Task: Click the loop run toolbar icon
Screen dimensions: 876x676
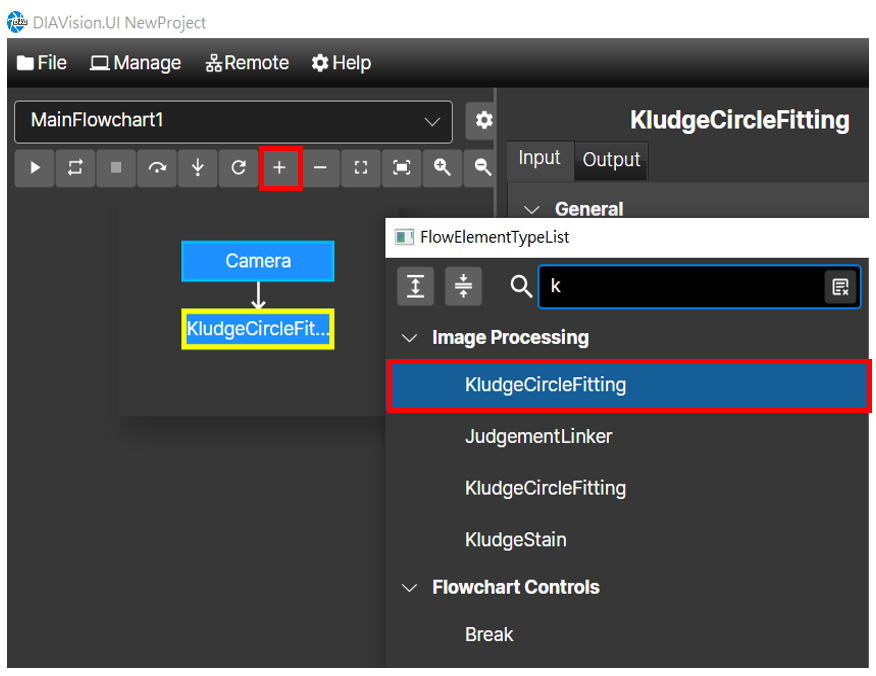Action: 75,168
